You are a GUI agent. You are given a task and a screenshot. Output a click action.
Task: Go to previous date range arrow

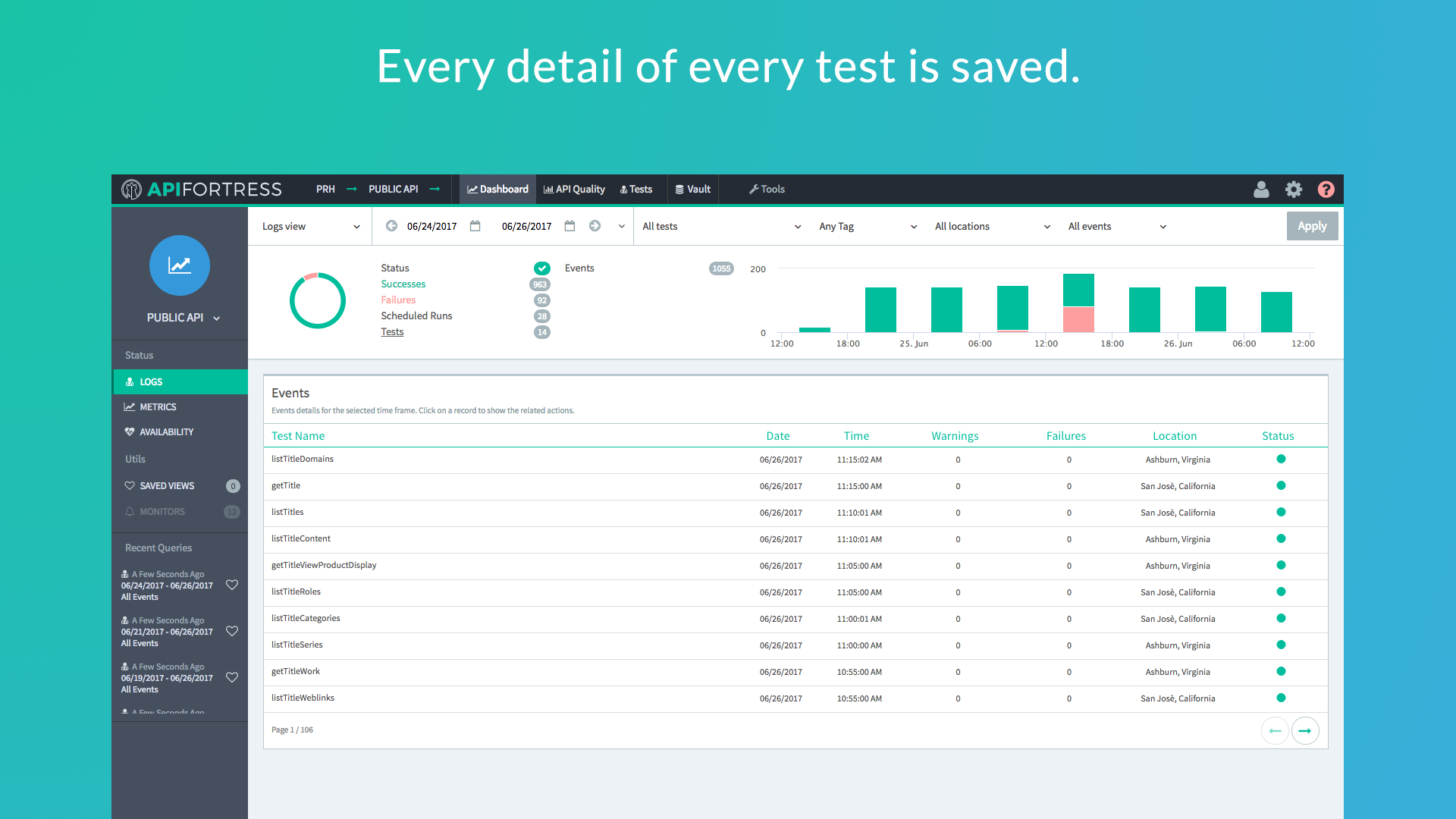(391, 226)
